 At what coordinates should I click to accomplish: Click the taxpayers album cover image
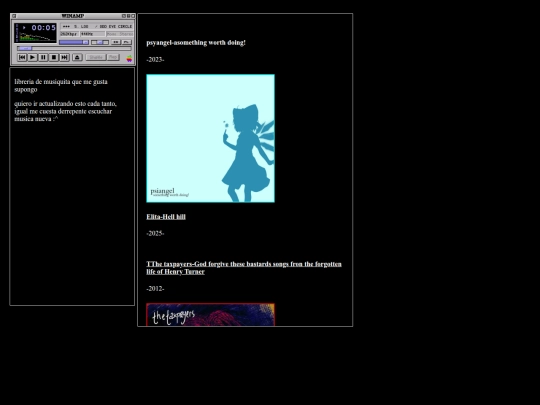(x=210, y=314)
